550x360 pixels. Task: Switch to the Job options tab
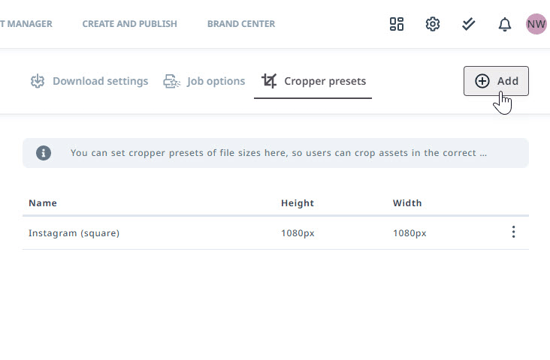click(x=204, y=81)
